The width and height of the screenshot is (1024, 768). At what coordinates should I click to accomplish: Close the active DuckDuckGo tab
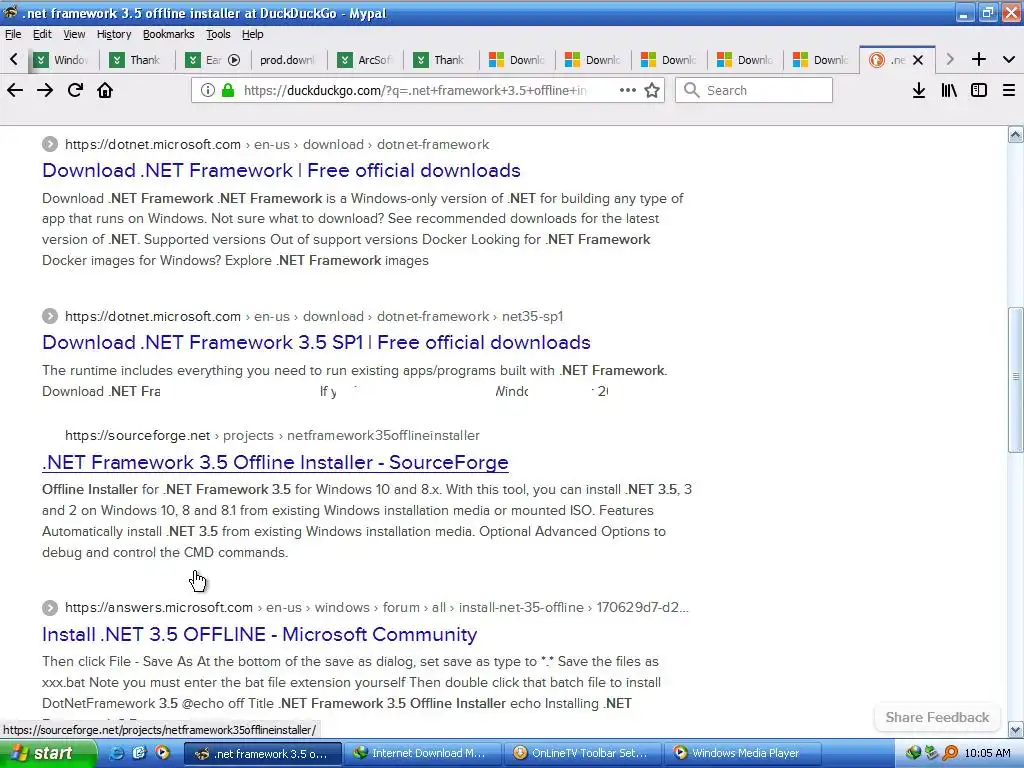click(918, 60)
